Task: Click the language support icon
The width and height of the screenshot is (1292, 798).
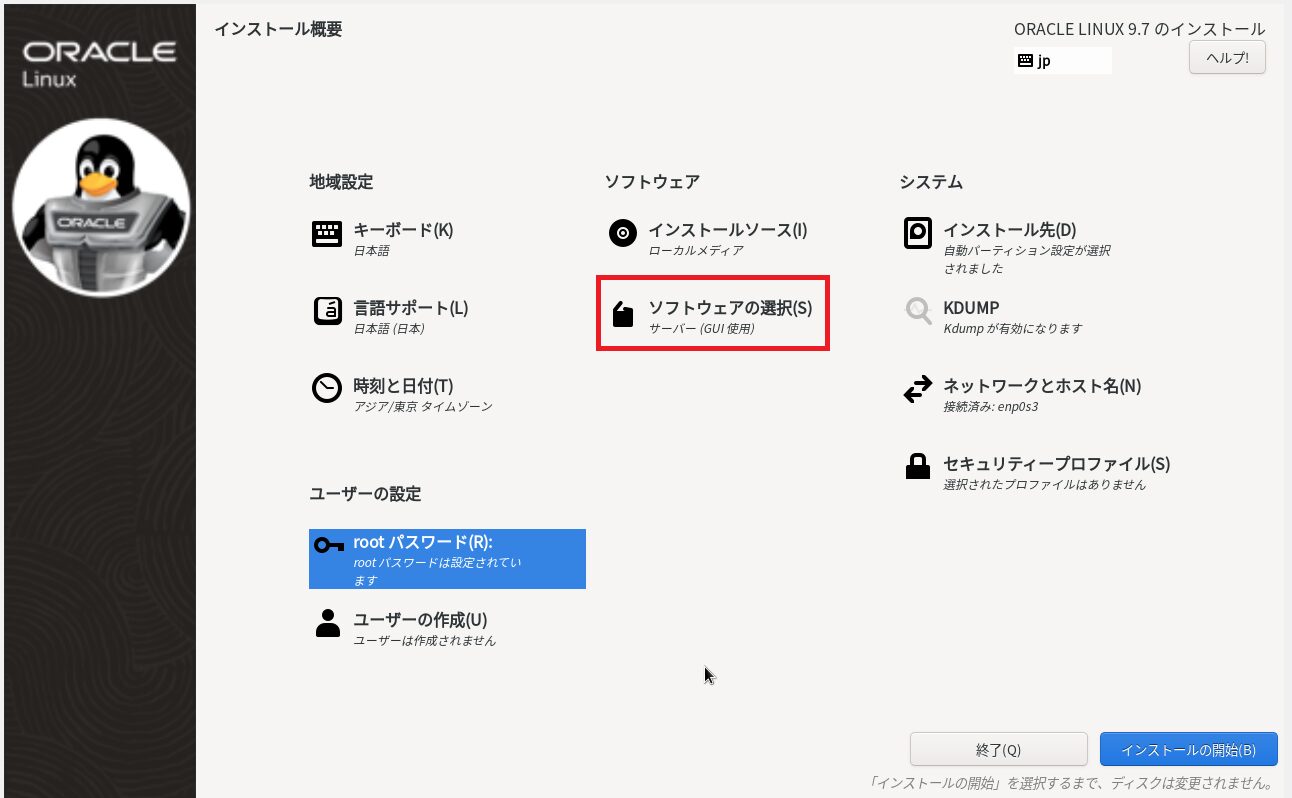Action: 327,312
